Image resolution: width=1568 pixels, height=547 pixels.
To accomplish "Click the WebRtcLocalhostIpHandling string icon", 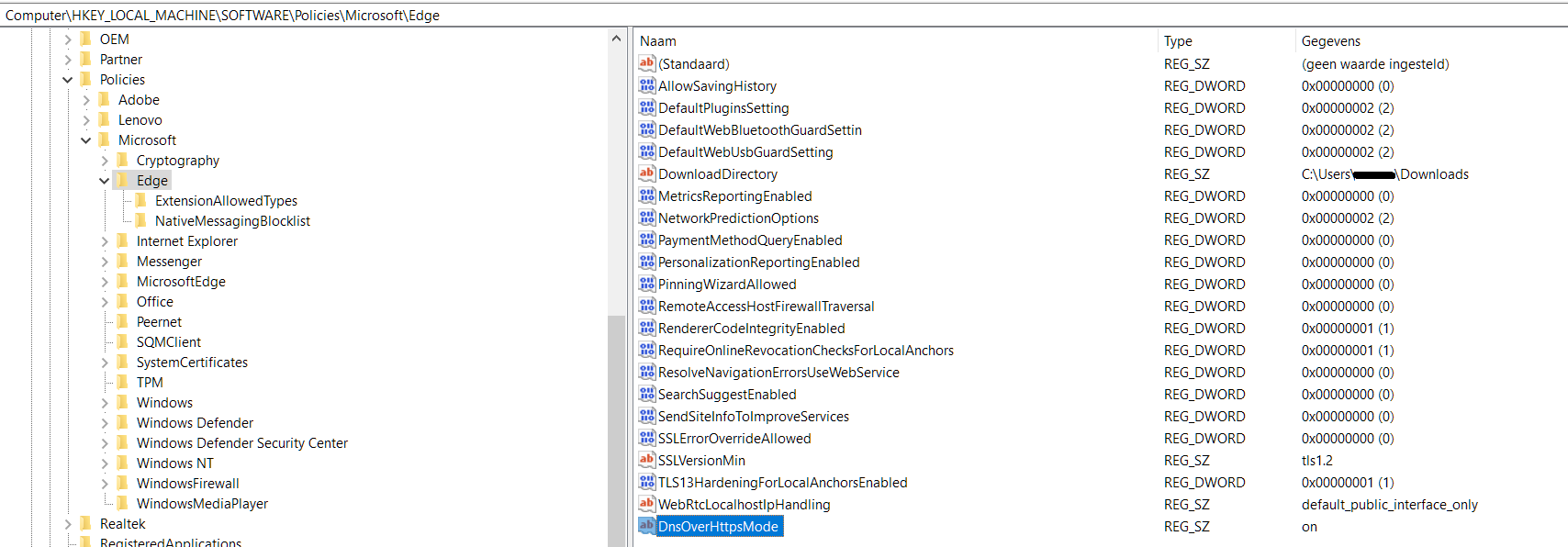I will coord(647,504).
